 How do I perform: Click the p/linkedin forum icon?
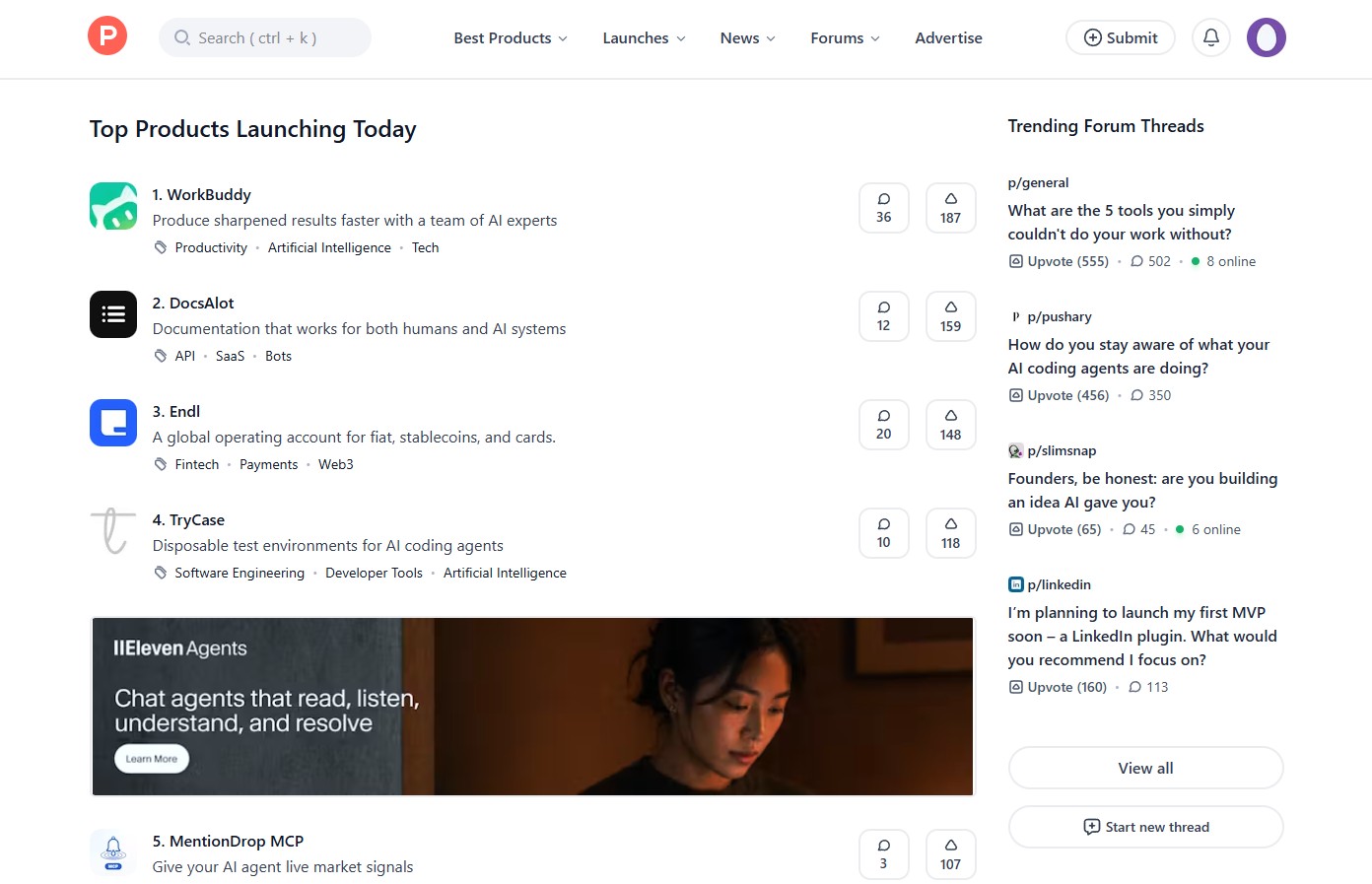pos(1015,584)
